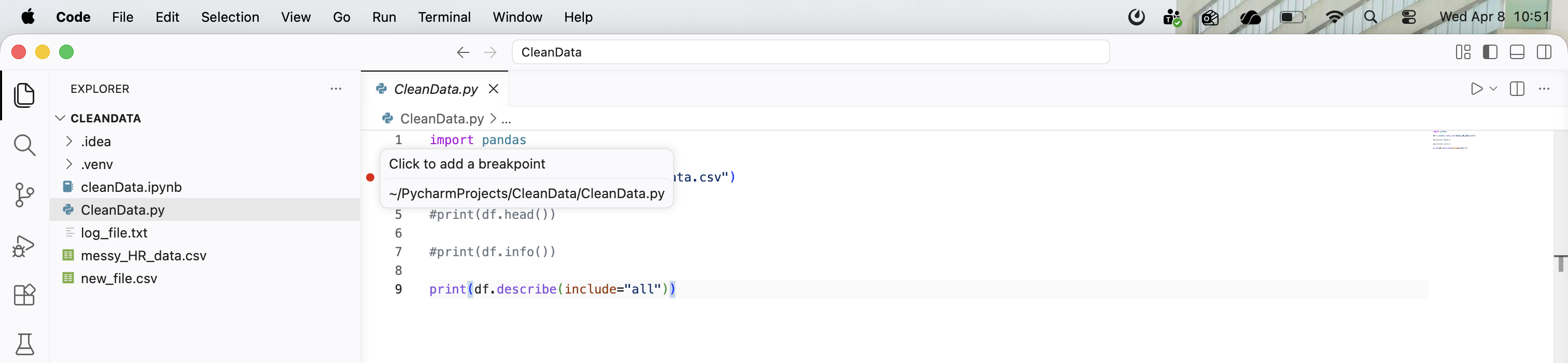Click the Explorer files icon

coord(24,95)
